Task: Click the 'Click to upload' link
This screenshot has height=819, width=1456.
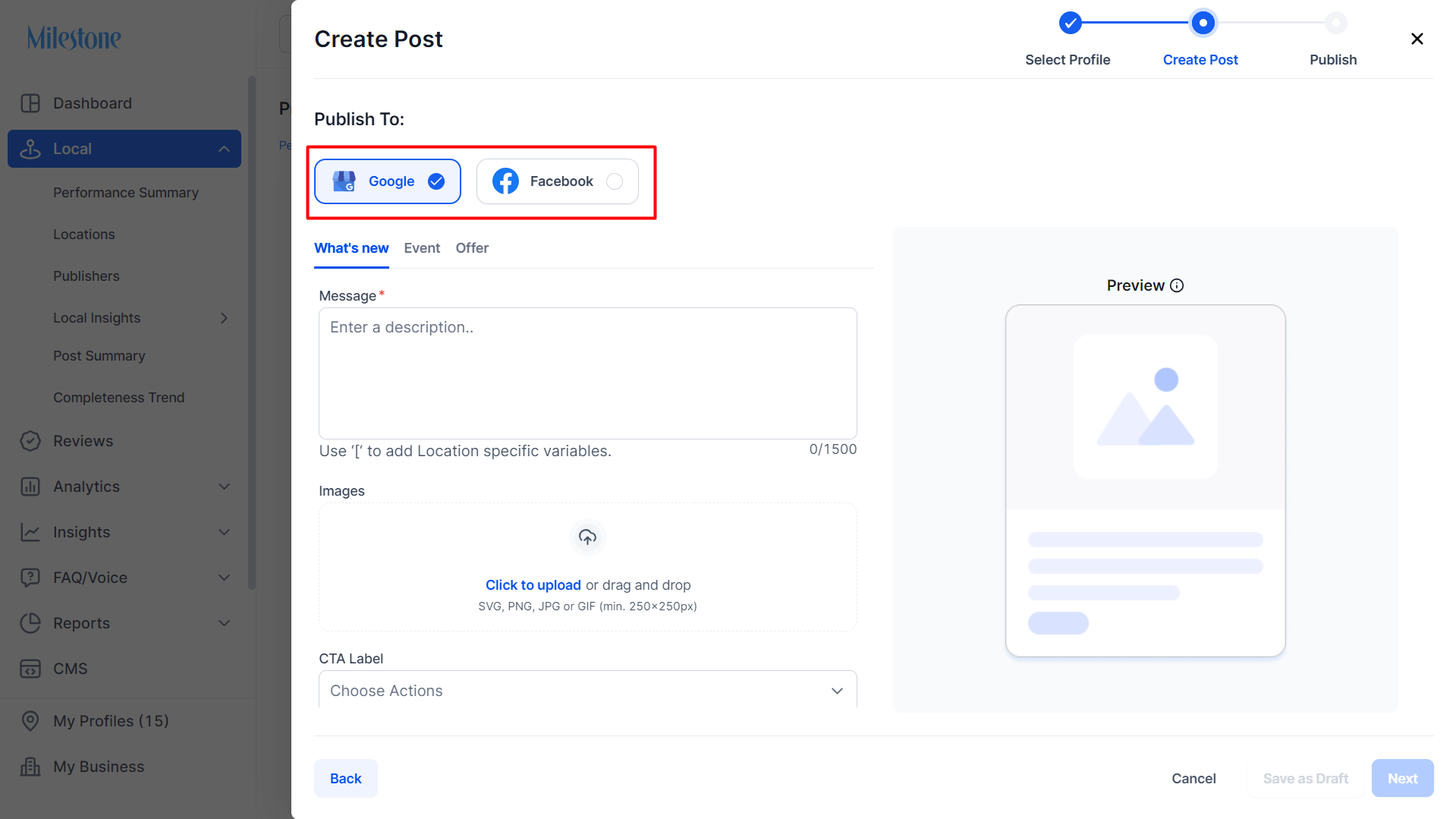Action: tap(533, 585)
